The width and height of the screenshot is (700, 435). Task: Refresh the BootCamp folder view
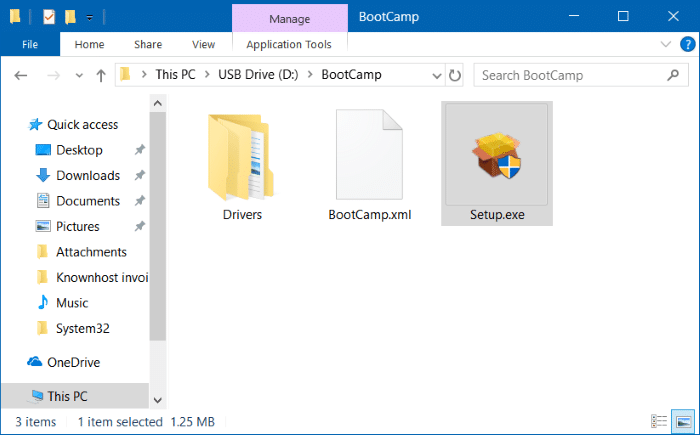(454, 75)
